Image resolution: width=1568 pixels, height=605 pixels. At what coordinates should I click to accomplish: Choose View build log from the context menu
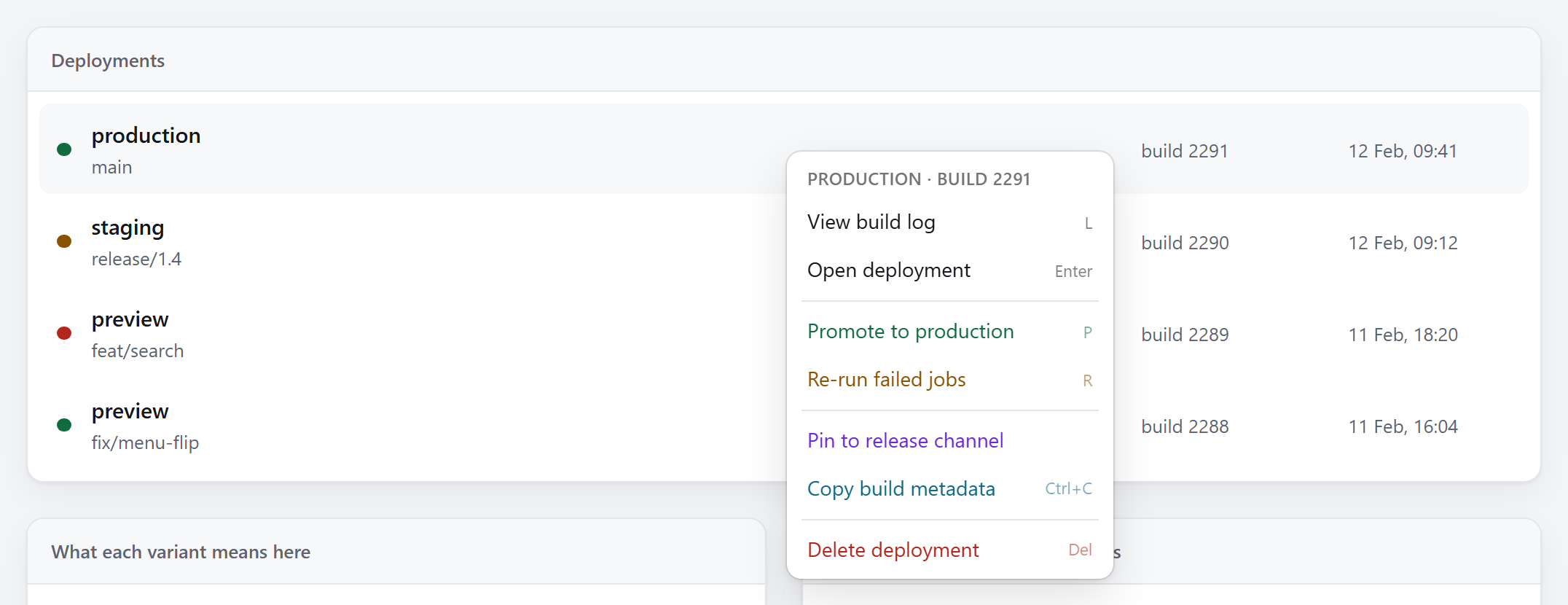[950, 222]
